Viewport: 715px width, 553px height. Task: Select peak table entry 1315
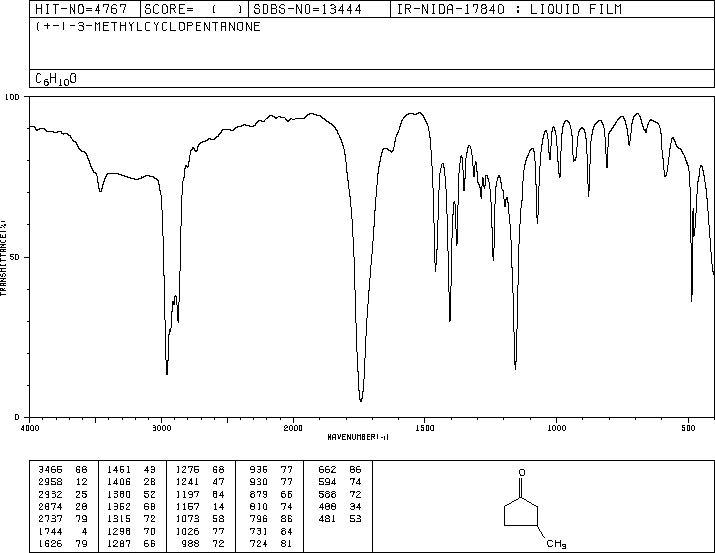[119, 519]
